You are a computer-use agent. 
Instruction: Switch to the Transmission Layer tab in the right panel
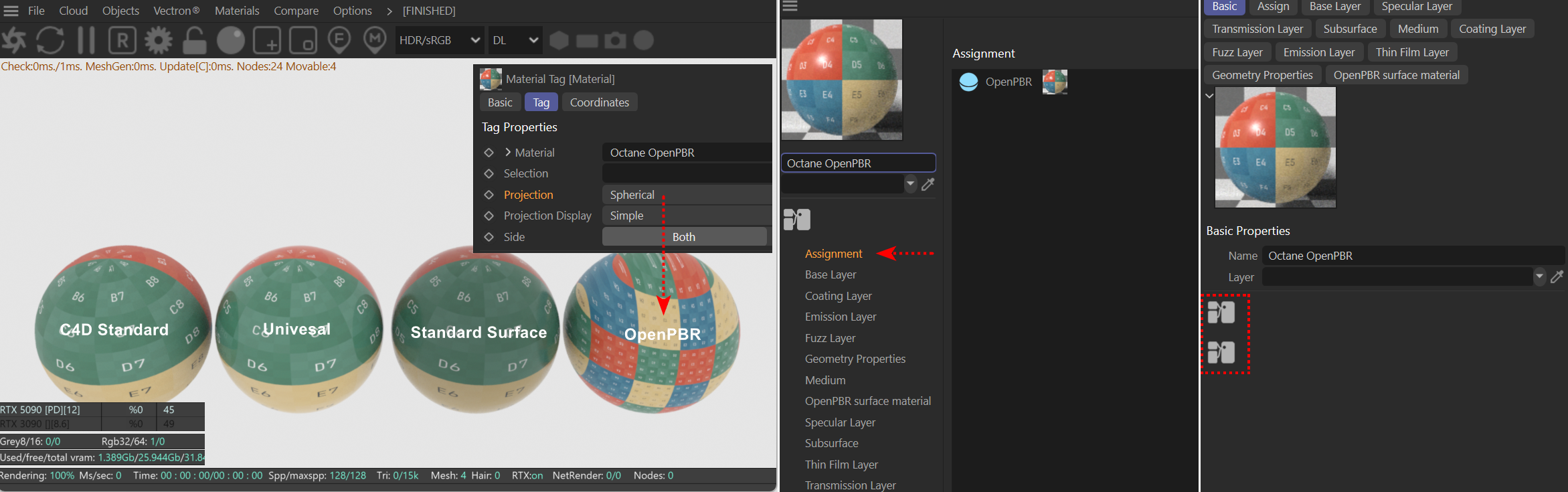(x=1257, y=29)
